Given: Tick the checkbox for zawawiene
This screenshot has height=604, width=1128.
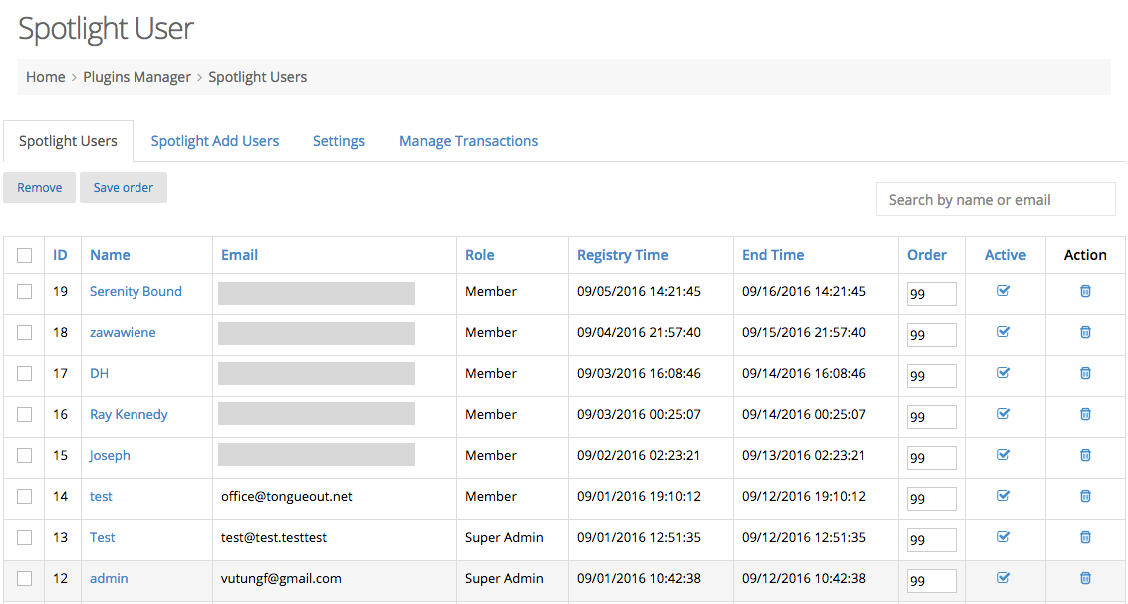Looking at the screenshot, I should coord(24,332).
